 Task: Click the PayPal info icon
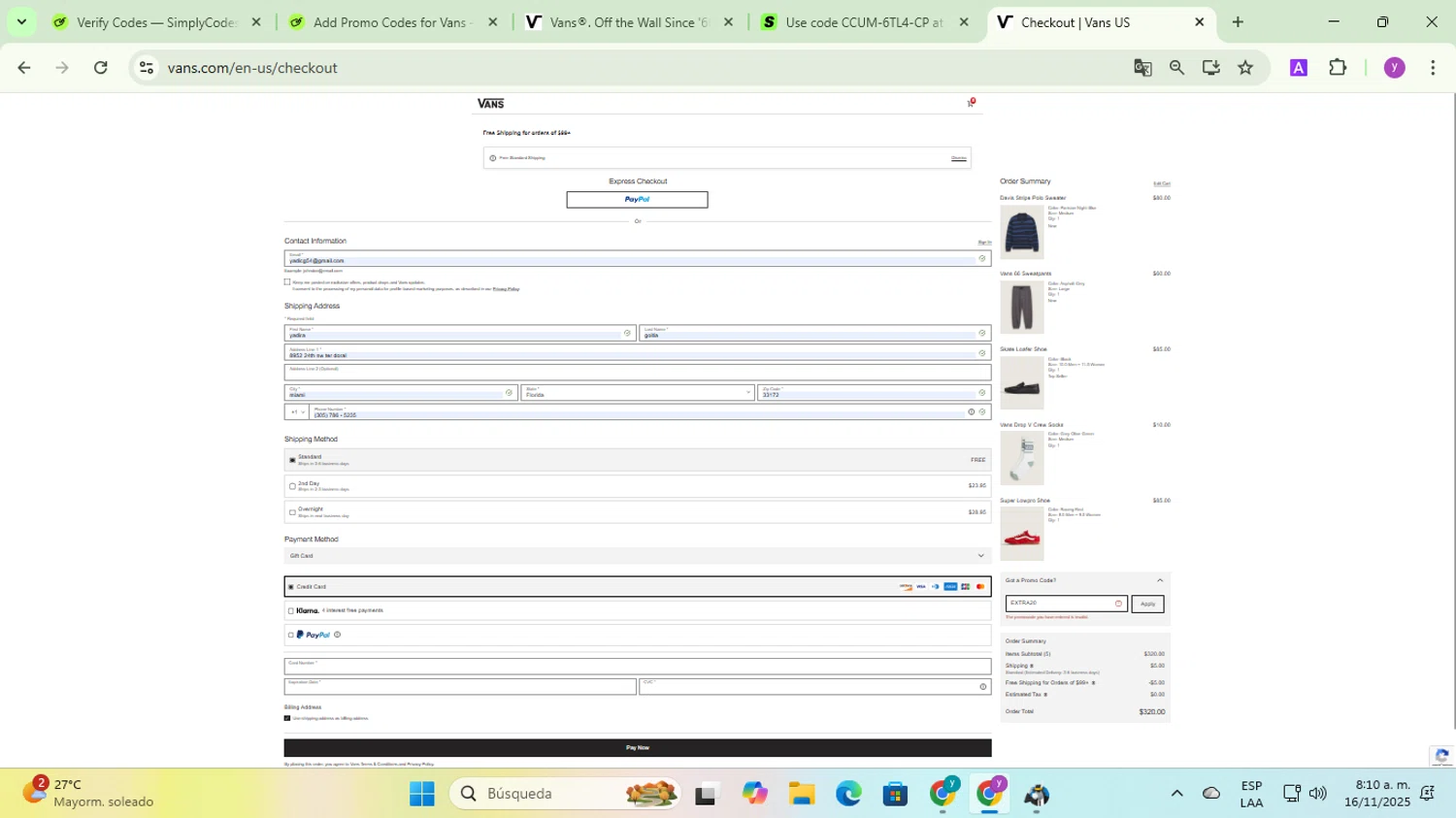tap(337, 635)
